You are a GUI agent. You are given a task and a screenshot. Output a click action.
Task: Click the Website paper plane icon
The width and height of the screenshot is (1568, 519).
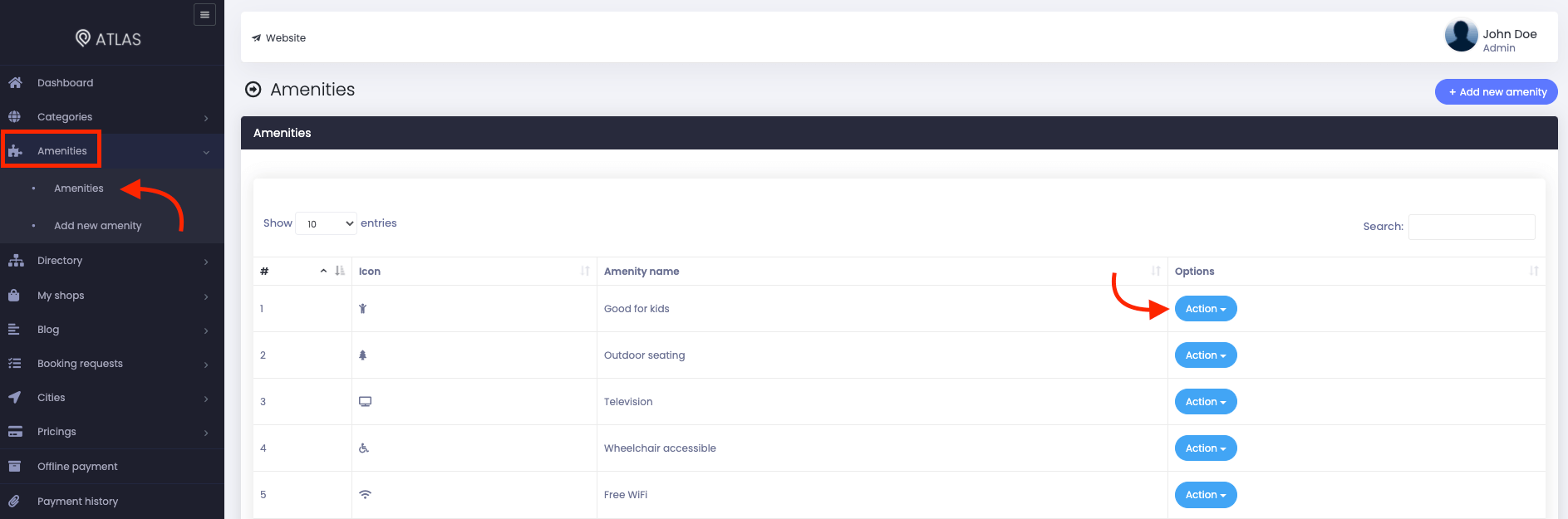click(257, 38)
